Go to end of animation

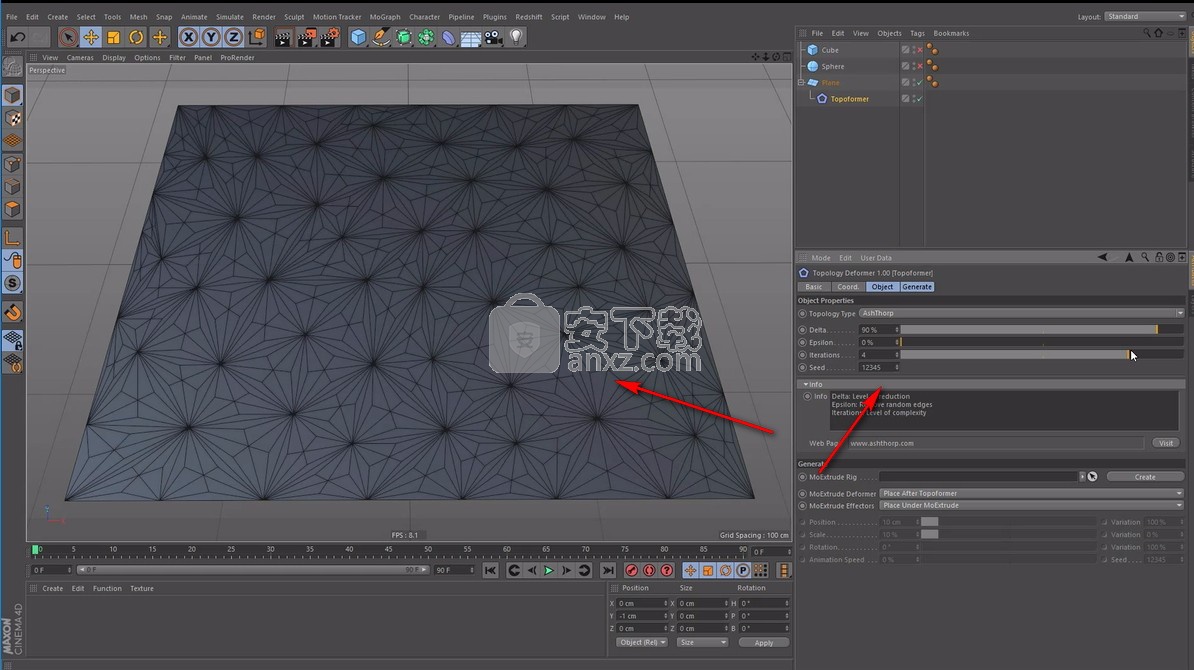[x=608, y=570]
